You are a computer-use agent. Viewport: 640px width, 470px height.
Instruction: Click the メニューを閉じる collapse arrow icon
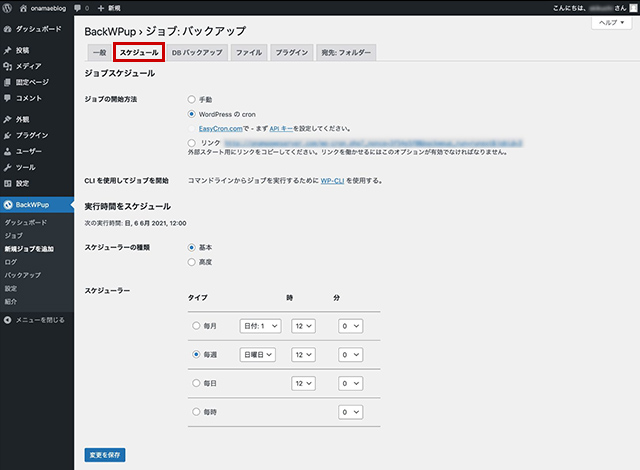pyautogui.click(x=7, y=320)
